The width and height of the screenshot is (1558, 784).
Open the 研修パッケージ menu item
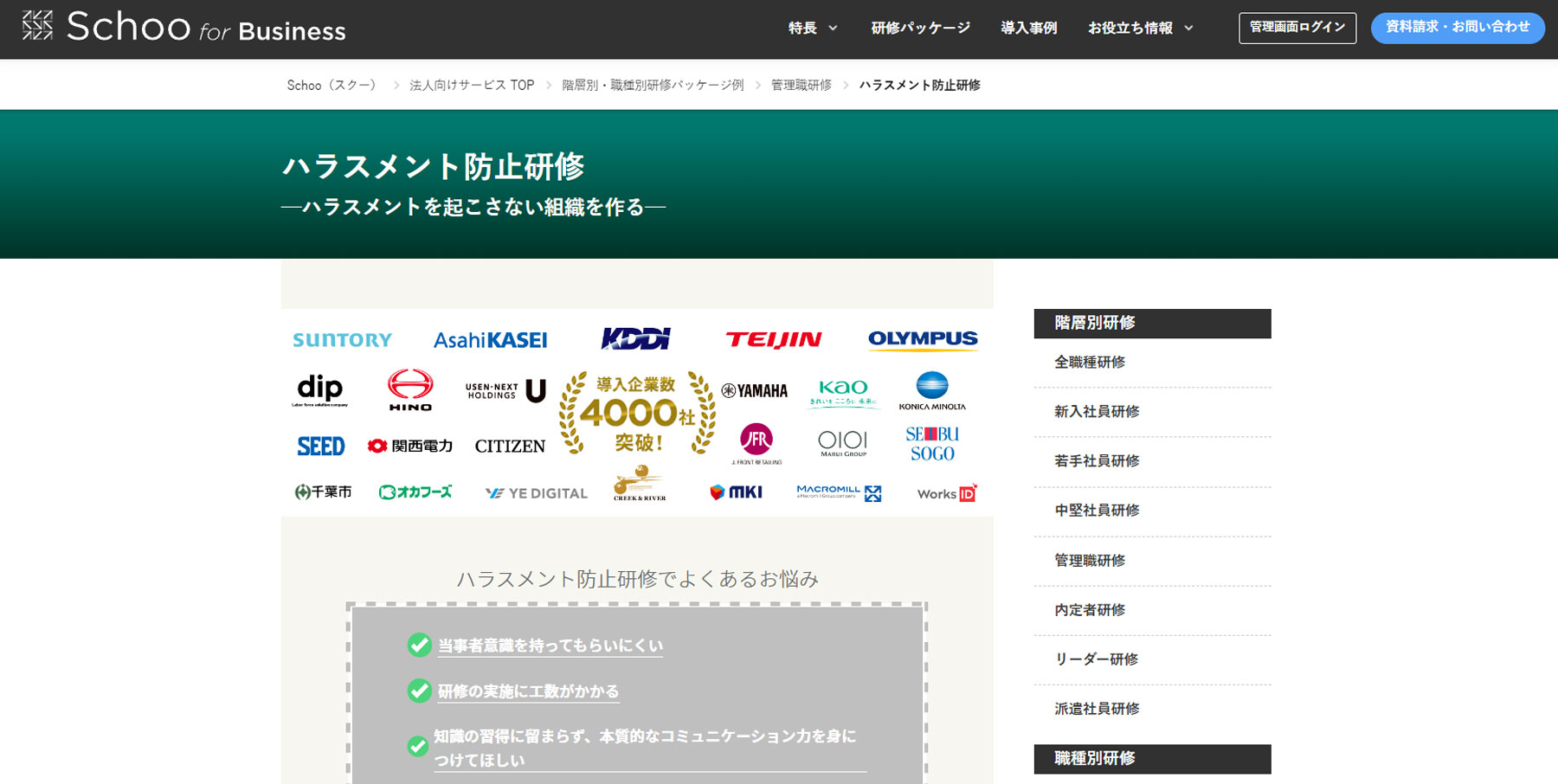[920, 28]
